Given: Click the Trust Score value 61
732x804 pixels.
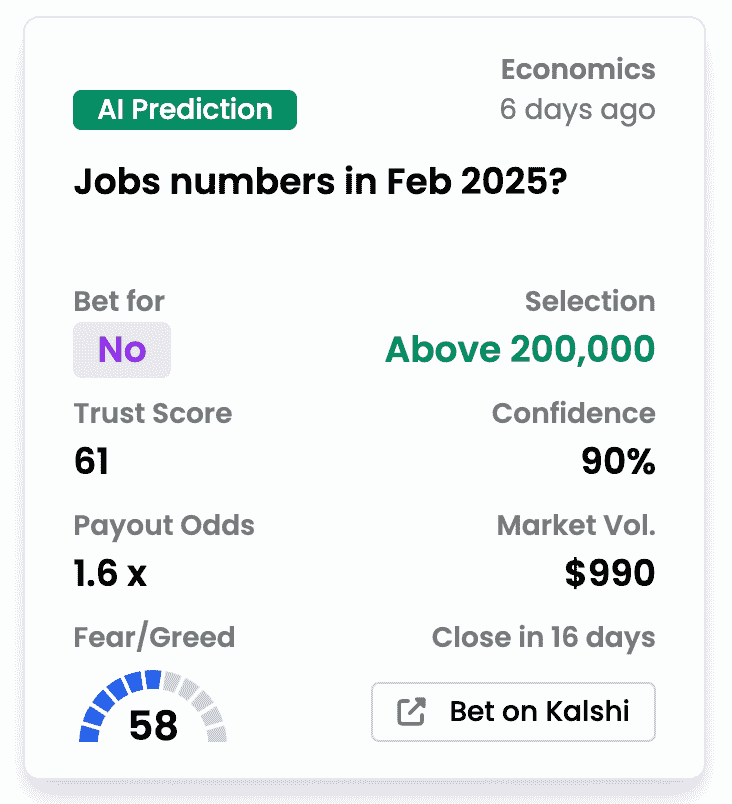Looking at the screenshot, I should [x=91, y=460].
